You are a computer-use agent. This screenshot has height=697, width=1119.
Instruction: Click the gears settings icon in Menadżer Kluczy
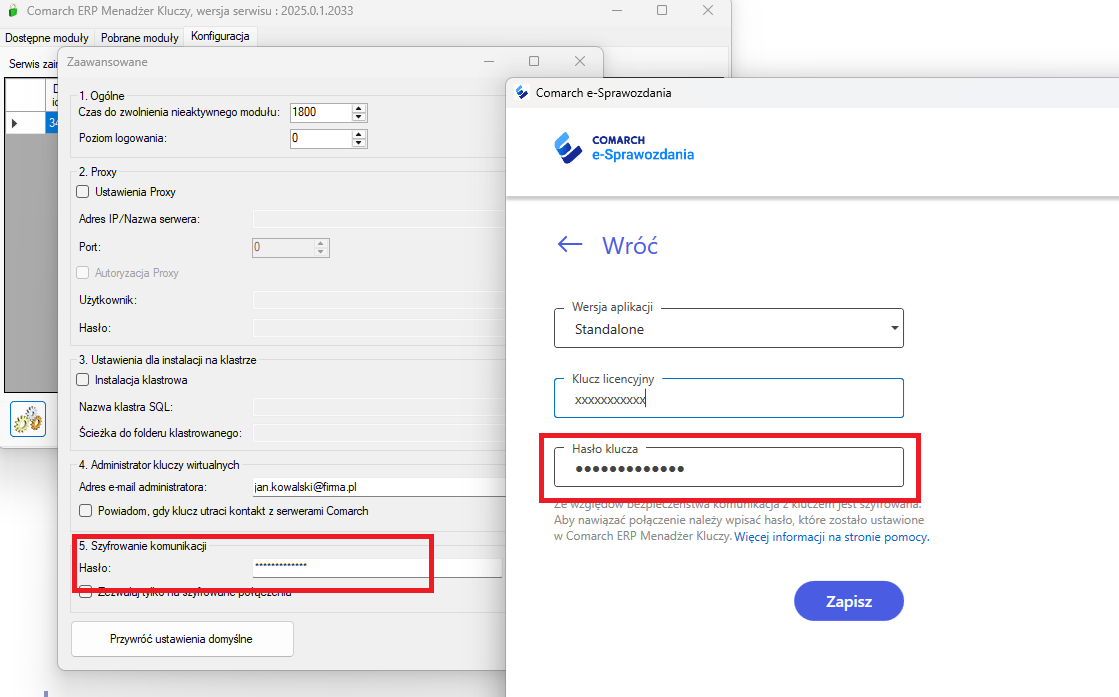click(x=28, y=418)
